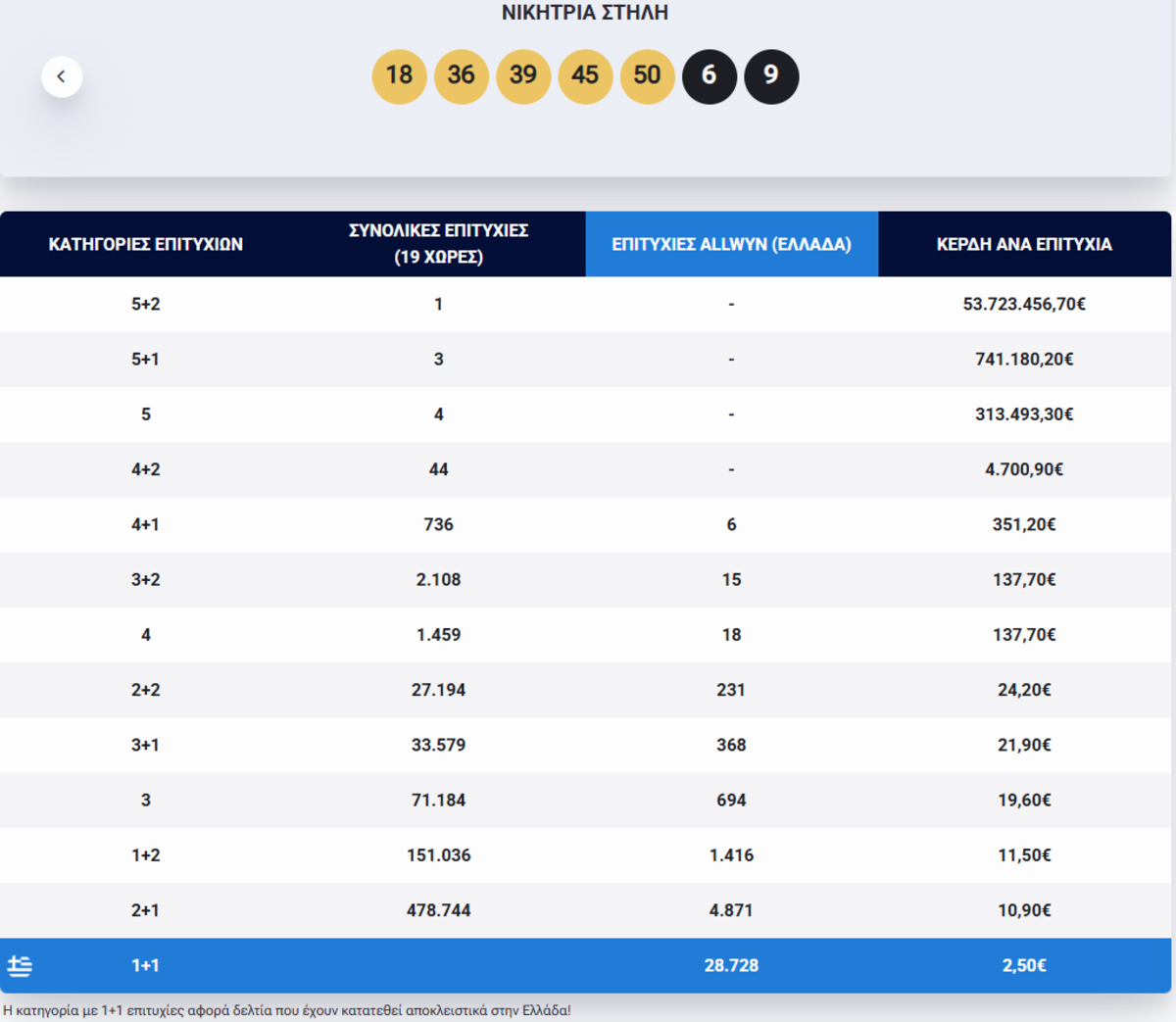The height and width of the screenshot is (1022, 1176).
Task: Select yellow winning number ball 45
Action: [x=585, y=76]
